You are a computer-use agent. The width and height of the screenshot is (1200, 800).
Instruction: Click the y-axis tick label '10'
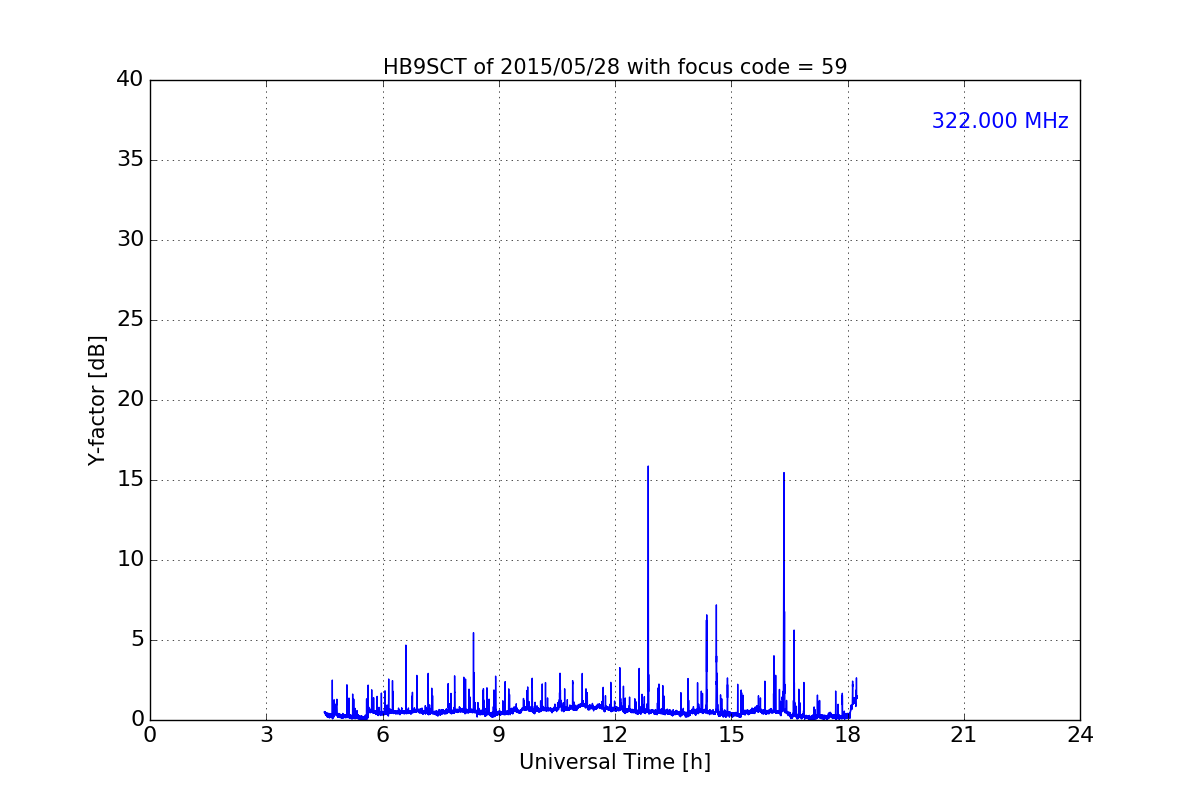pos(130,560)
